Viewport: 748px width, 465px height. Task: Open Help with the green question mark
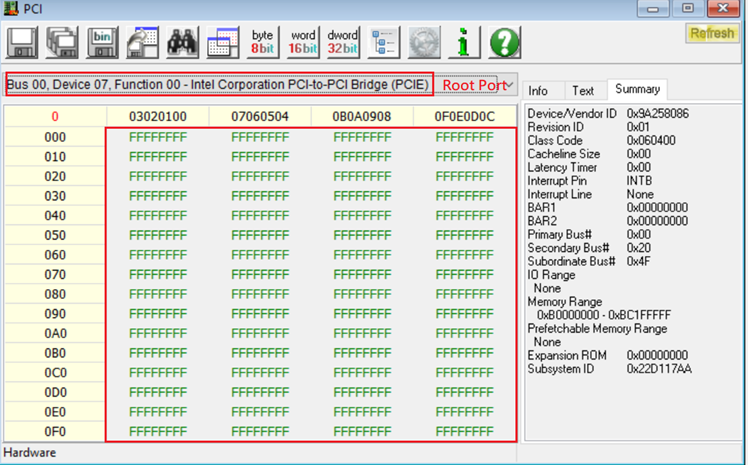(x=504, y=43)
